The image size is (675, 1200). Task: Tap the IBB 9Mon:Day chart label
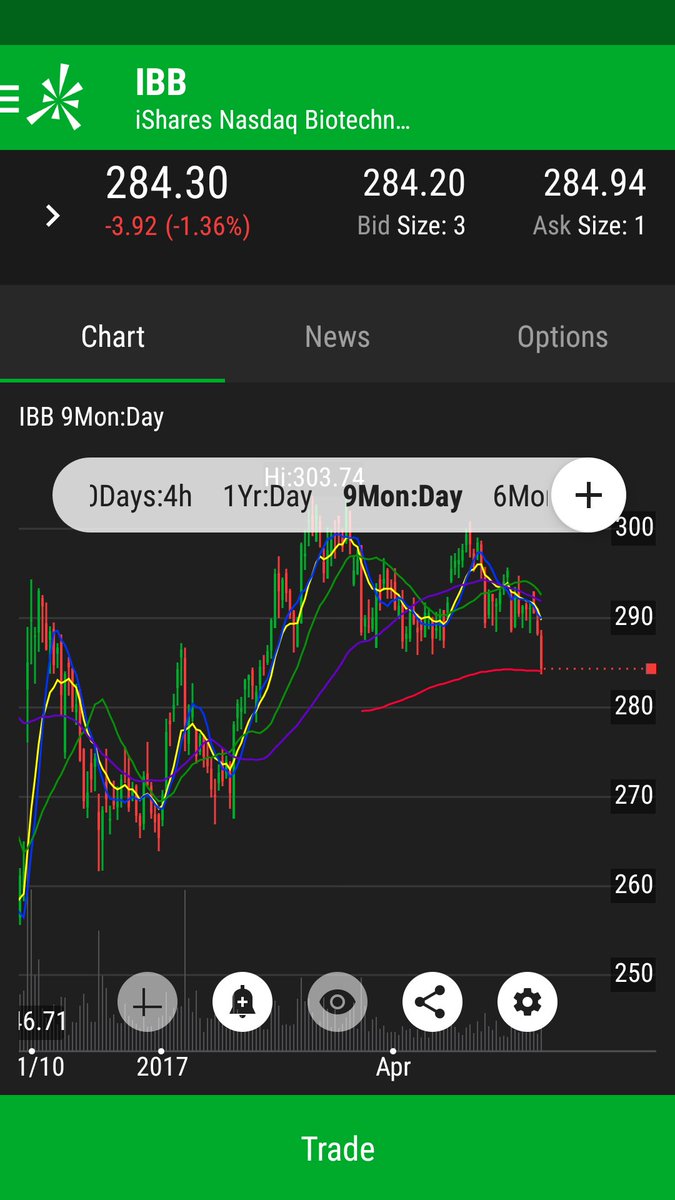[x=91, y=417]
